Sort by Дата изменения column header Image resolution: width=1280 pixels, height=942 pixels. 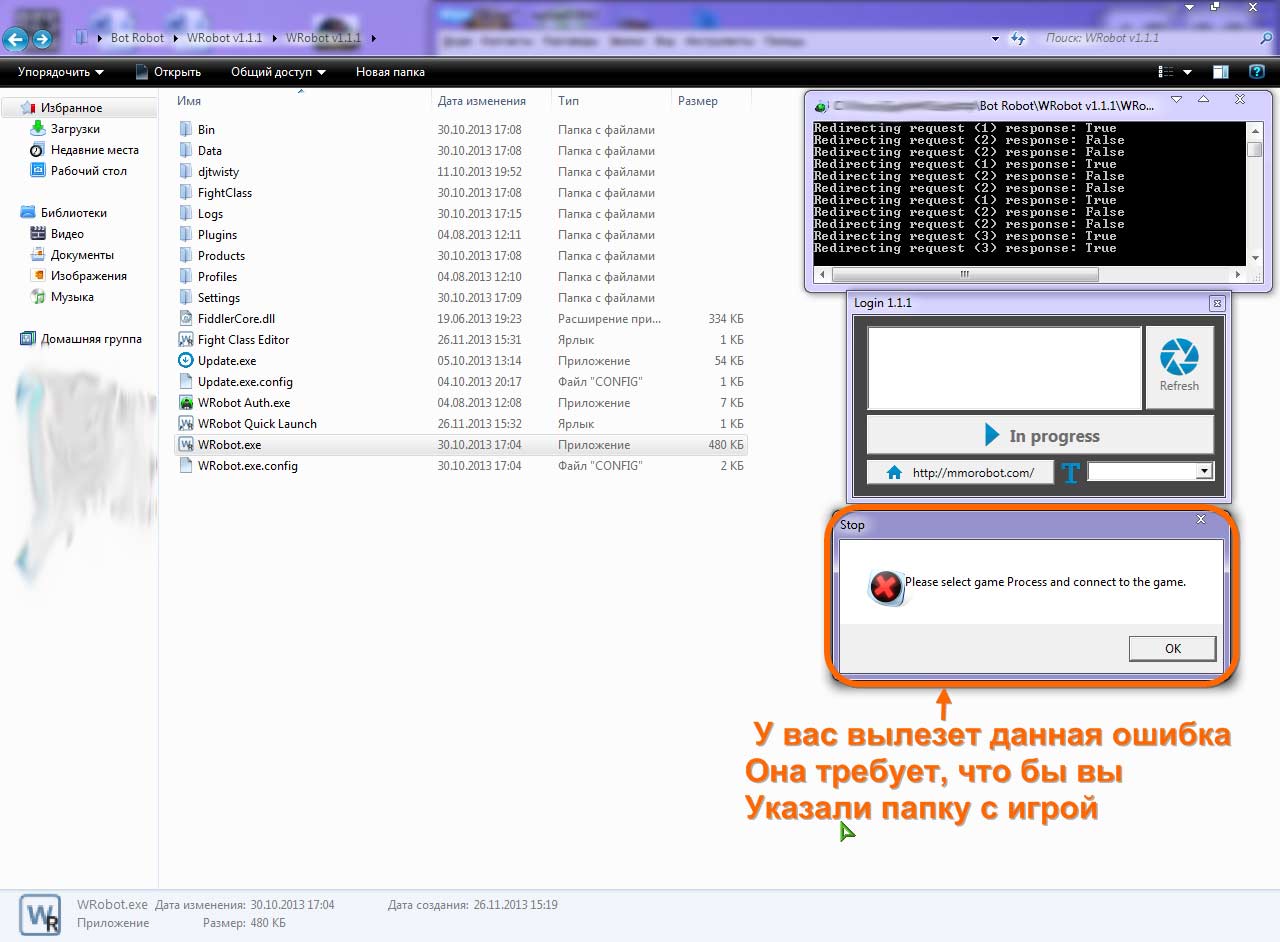(482, 101)
